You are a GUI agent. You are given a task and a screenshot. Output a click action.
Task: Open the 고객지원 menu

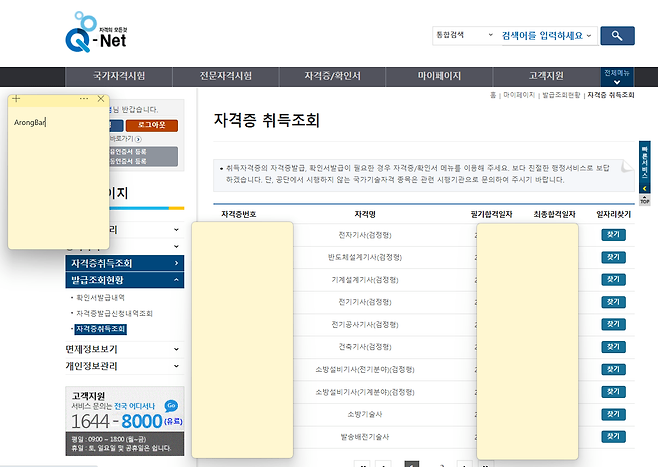pos(546,76)
